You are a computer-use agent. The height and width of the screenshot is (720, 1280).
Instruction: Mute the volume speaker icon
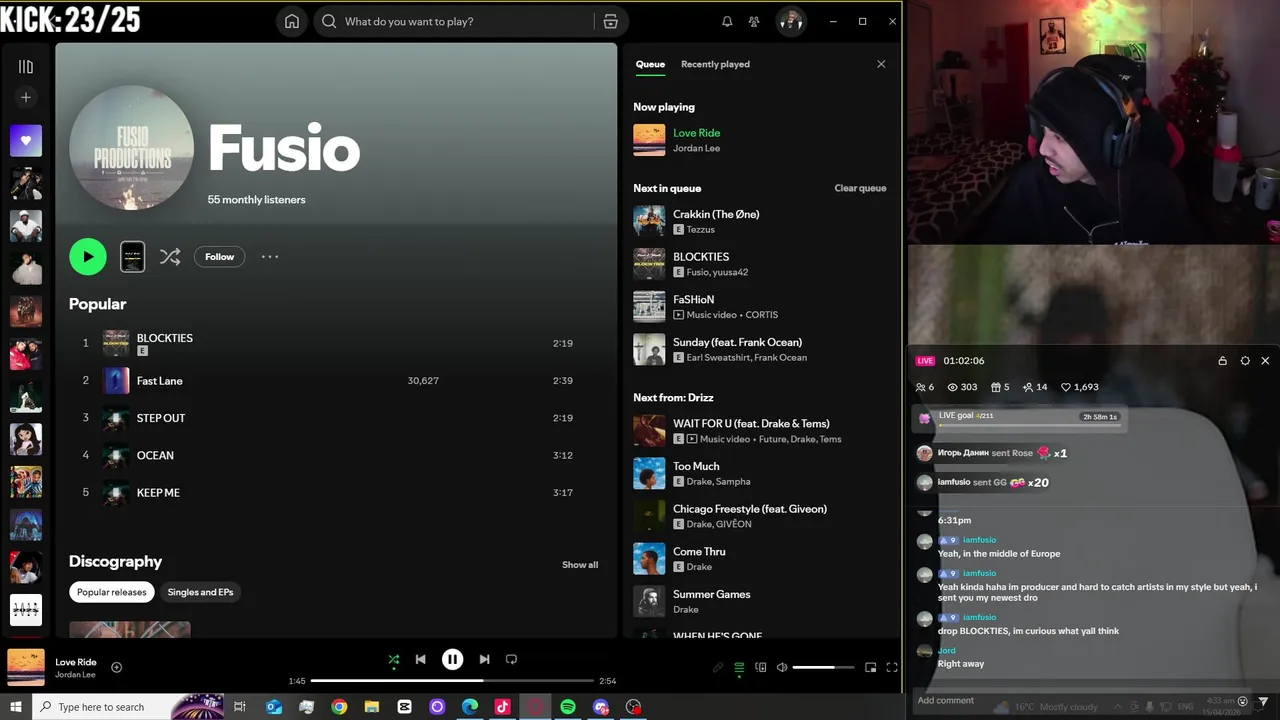[x=782, y=667]
